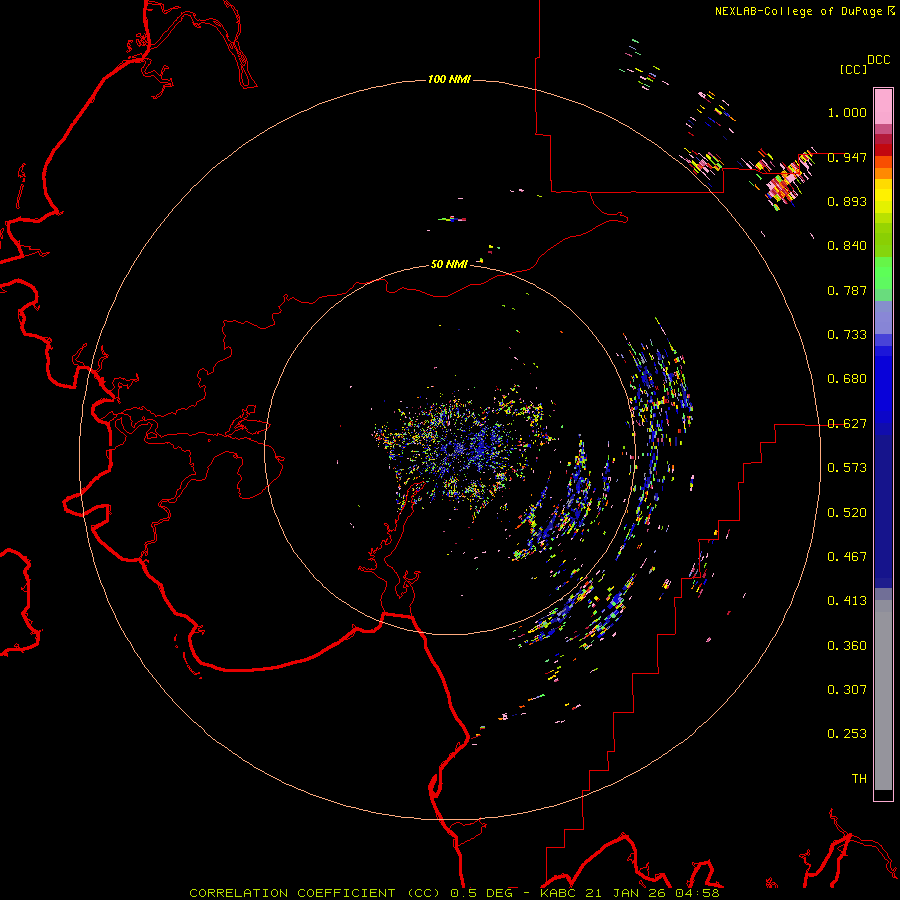This screenshot has height=900, width=900.
Task: Pick the bright green color bar segment
Action: 883,274
